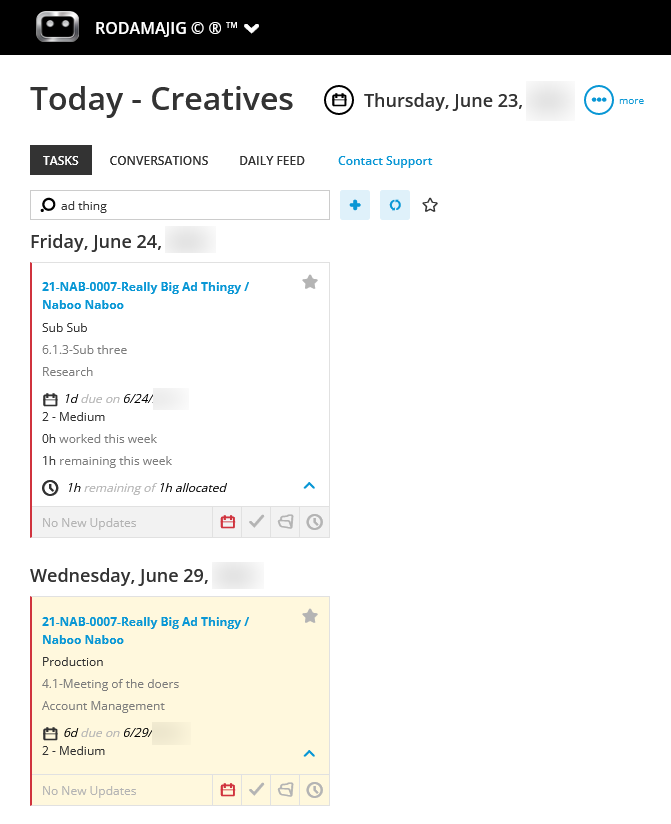Image resolution: width=671 pixels, height=824 pixels.
Task: Open the Contact Support link
Action: tap(385, 161)
